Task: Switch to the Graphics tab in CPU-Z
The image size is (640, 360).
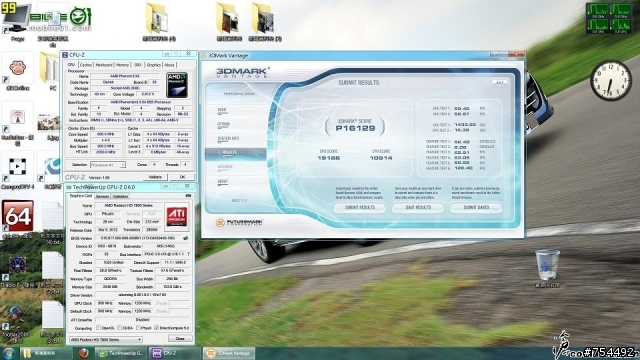Action: click(x=153, y=65)
